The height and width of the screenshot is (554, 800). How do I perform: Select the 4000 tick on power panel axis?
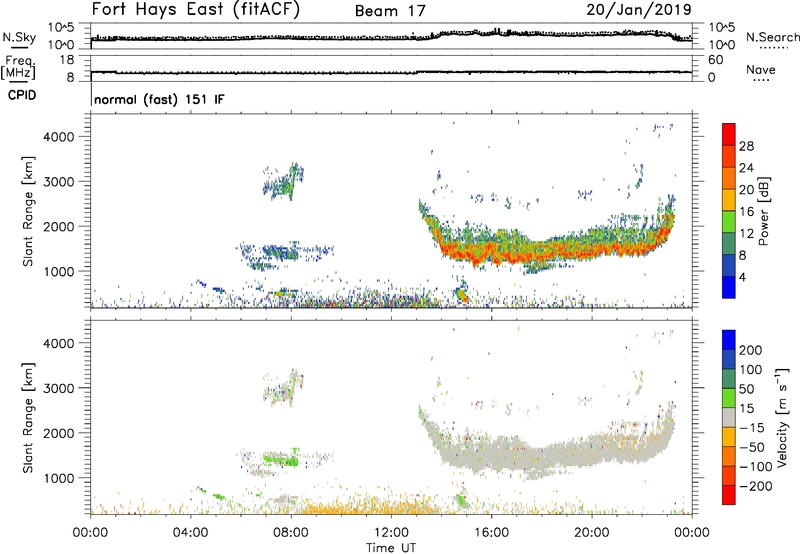tap(59, 137)
